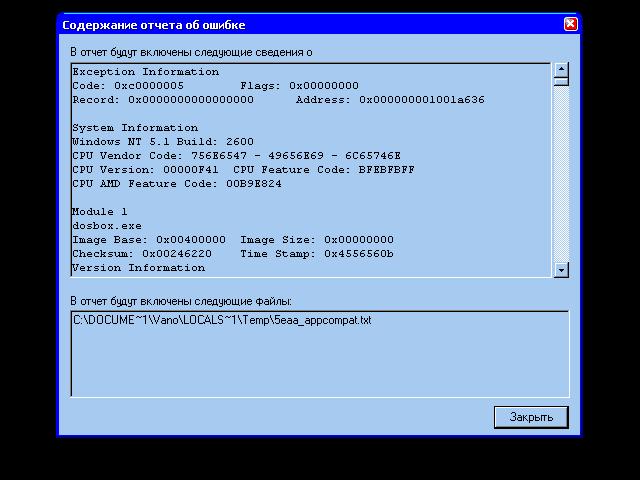The width and height of the screenshot is (640, 480).
Task: Click the 'CPU Feature Code: BFEBFBFF' text
Action: point(323,170)
